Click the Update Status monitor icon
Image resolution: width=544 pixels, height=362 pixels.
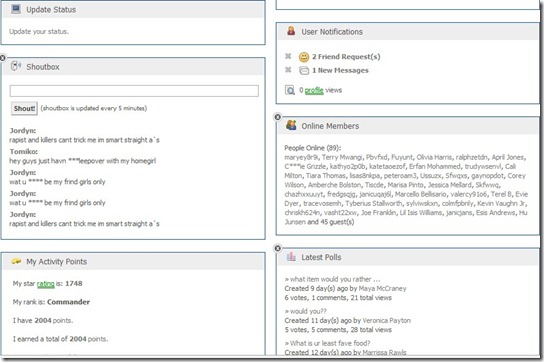(16, 9)
